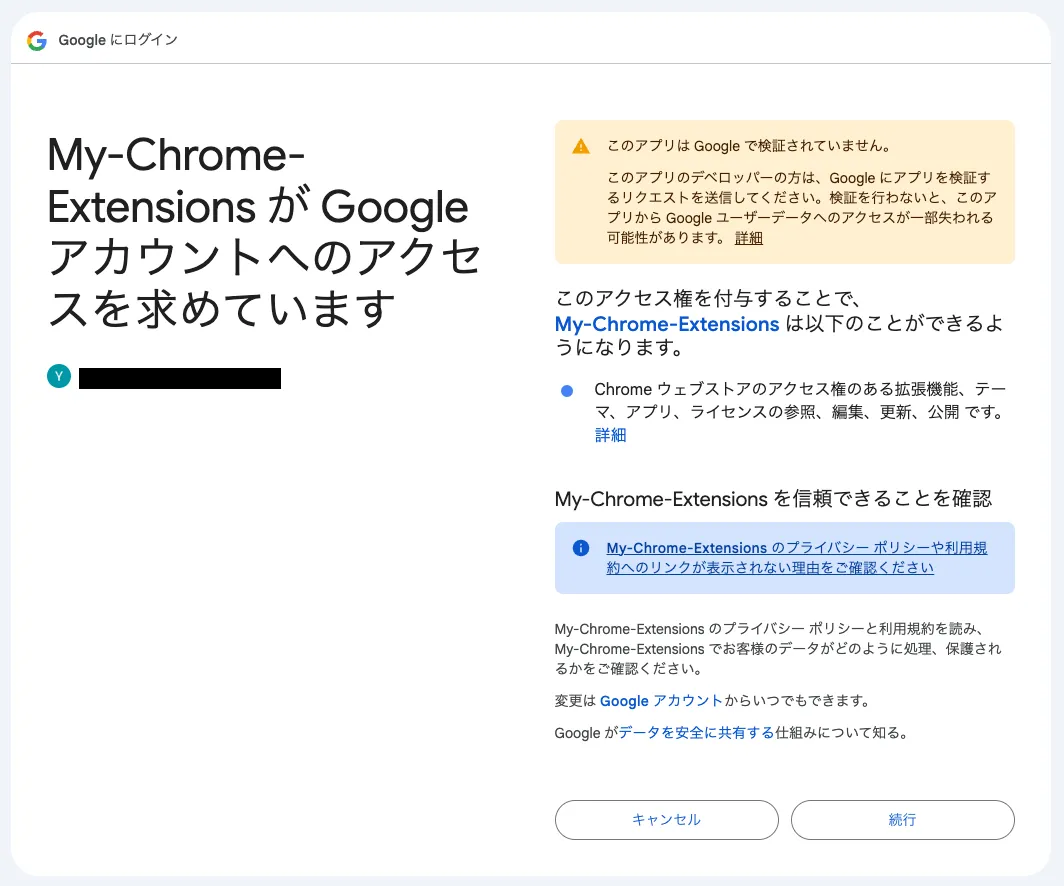
Task: Click the blue info circle icon
Action: tap(581, 547)
